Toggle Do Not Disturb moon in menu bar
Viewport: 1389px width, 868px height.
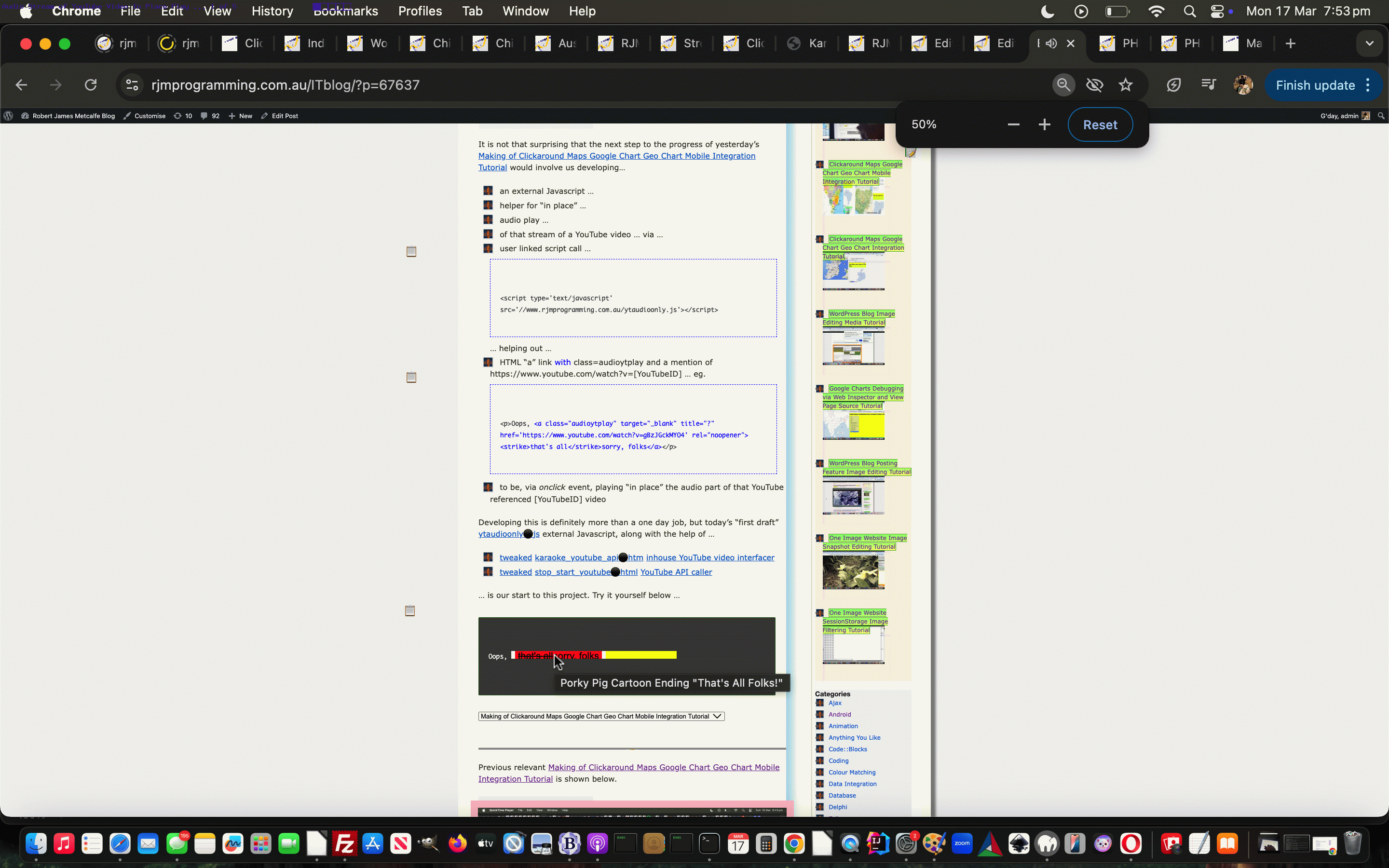(x=1047, y=11)
